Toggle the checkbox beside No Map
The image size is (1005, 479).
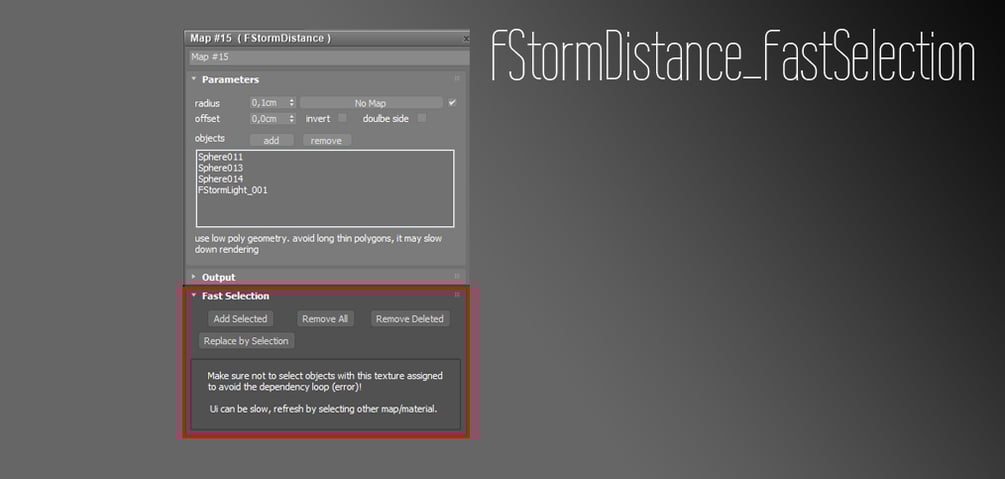pos(453,103)
